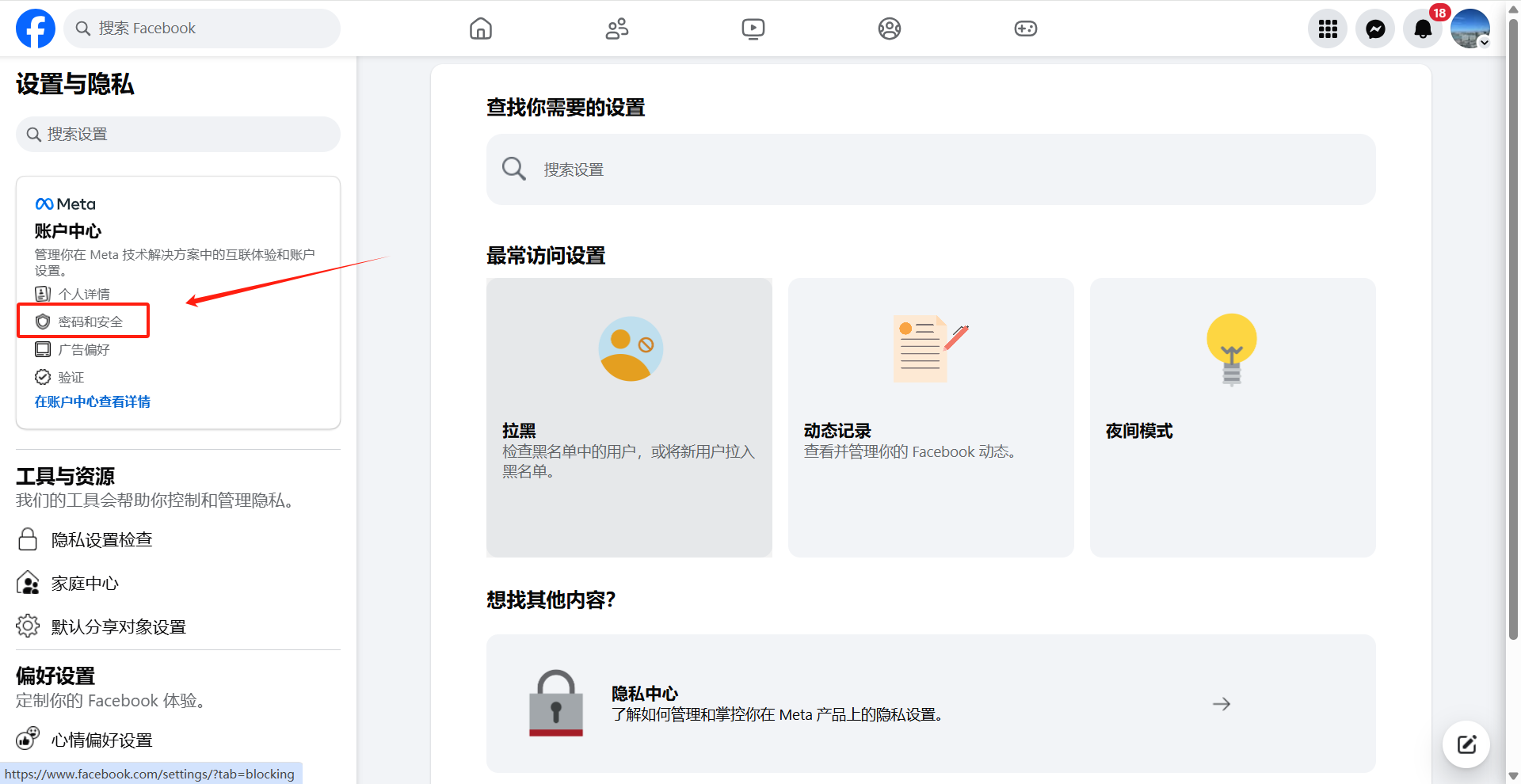Open the Messenger icon

click(x=1375, y=29)
